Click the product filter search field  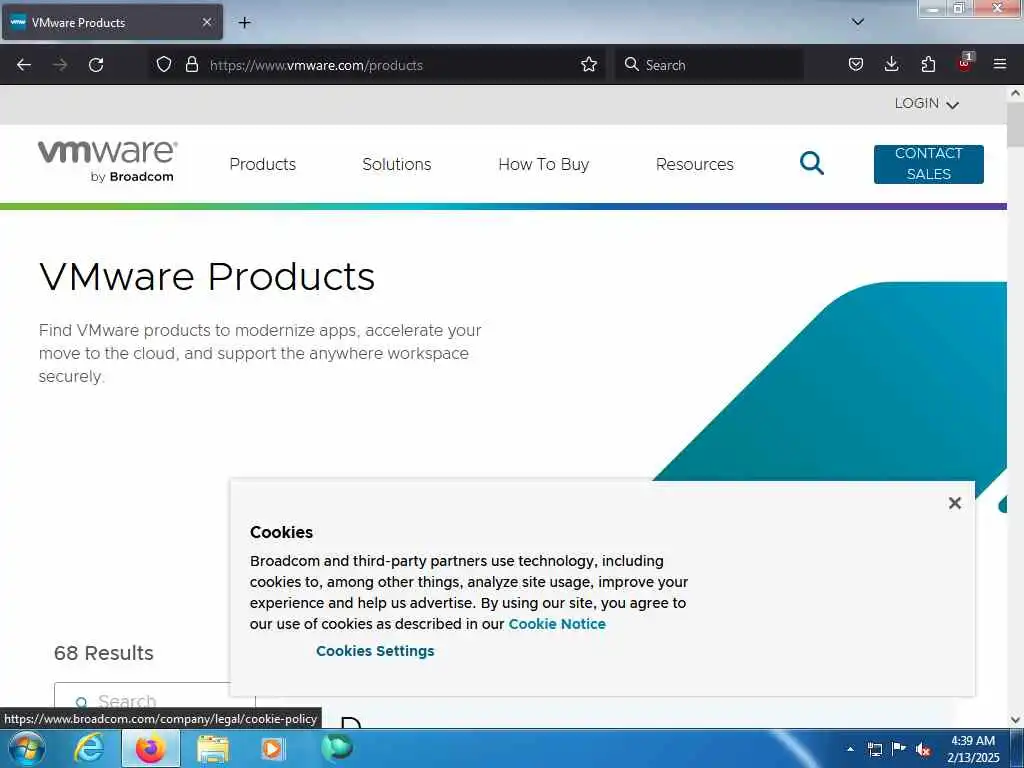coord(155,701)
